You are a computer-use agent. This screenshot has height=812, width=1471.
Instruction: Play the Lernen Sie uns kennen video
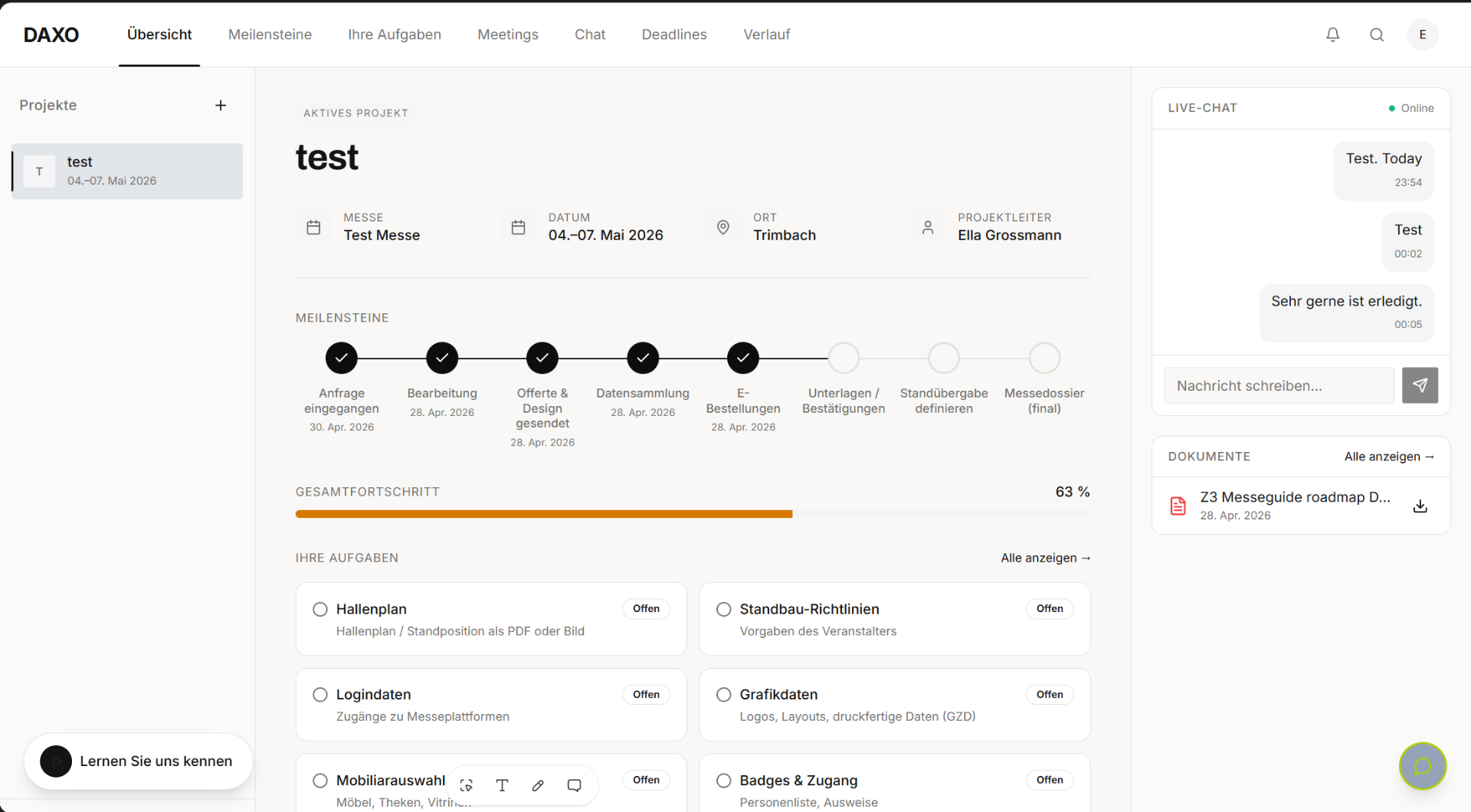click(56, 761)
